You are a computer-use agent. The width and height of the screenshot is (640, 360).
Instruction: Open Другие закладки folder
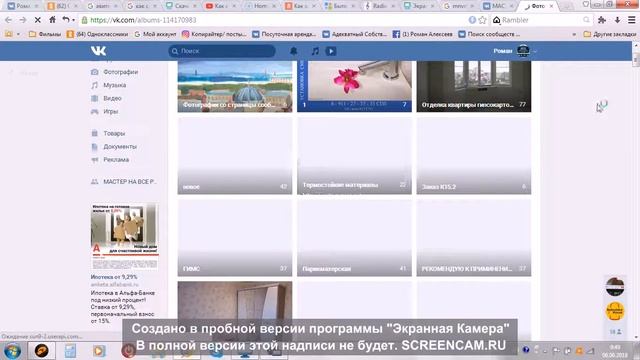(x=610, y=34)
